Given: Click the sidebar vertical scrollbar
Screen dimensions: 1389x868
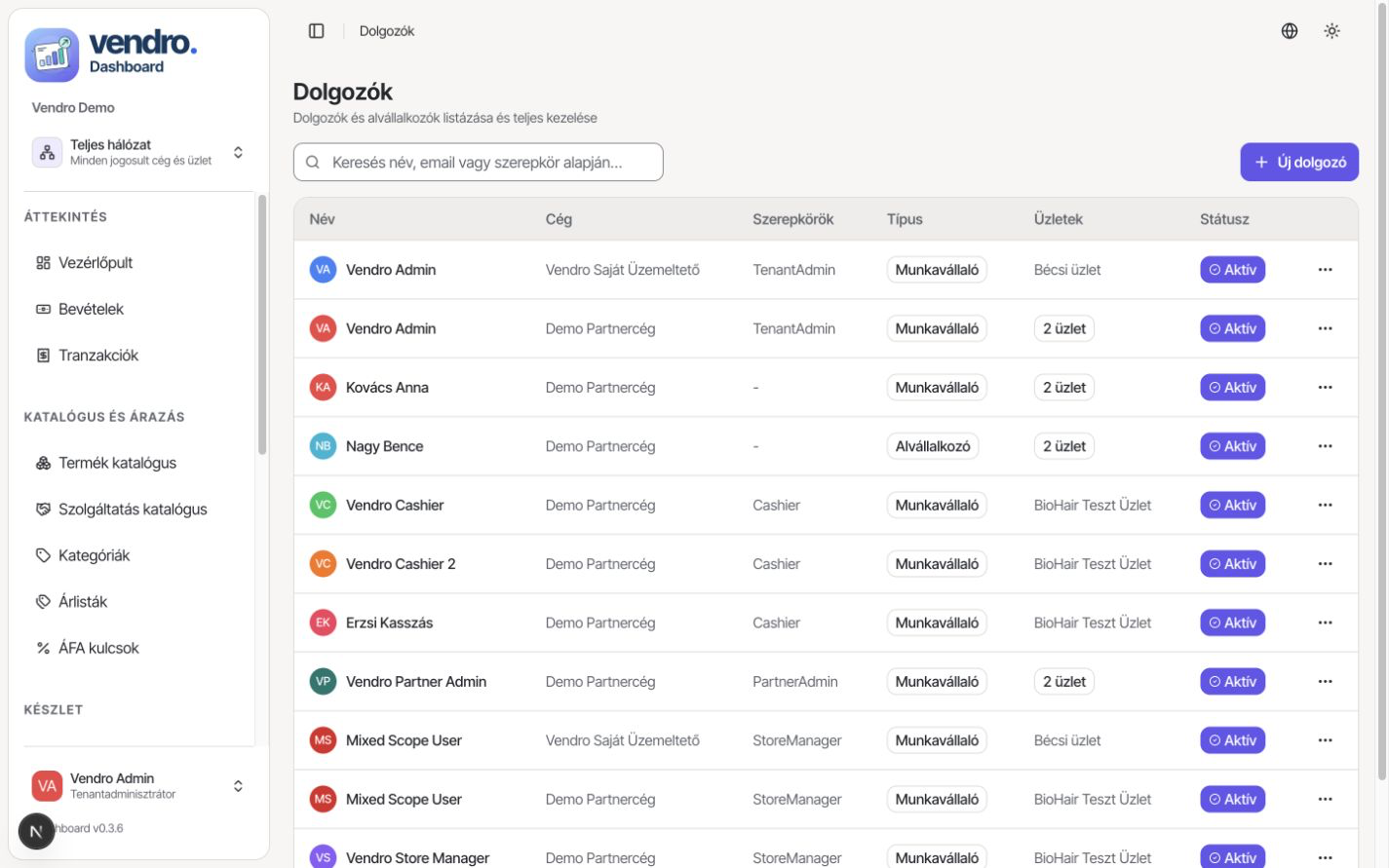Looking at the screenshot, I should pos(261,324).
